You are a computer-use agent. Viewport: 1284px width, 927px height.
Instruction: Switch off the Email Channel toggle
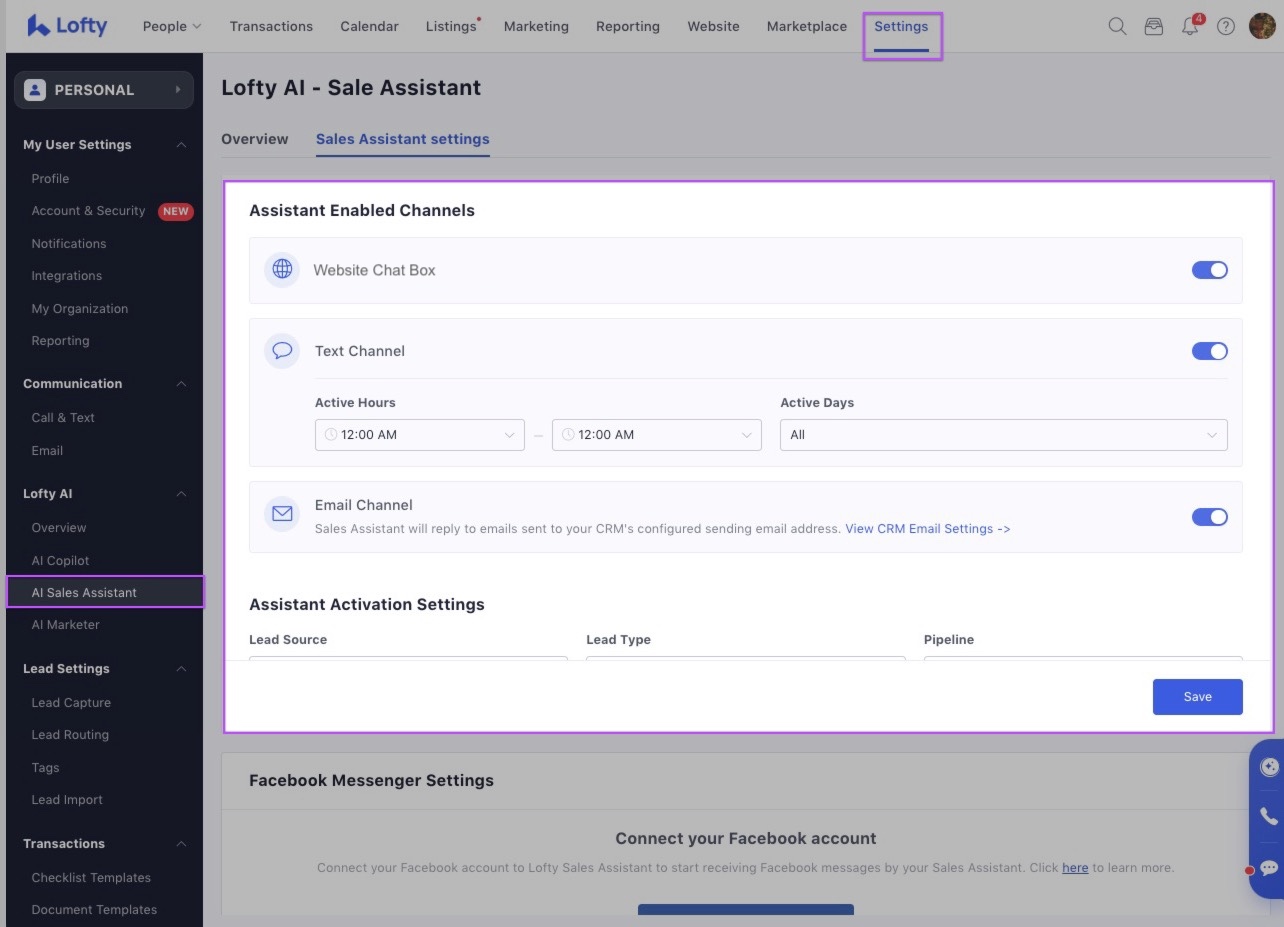pyautogui.click(x=1209, y=517)
